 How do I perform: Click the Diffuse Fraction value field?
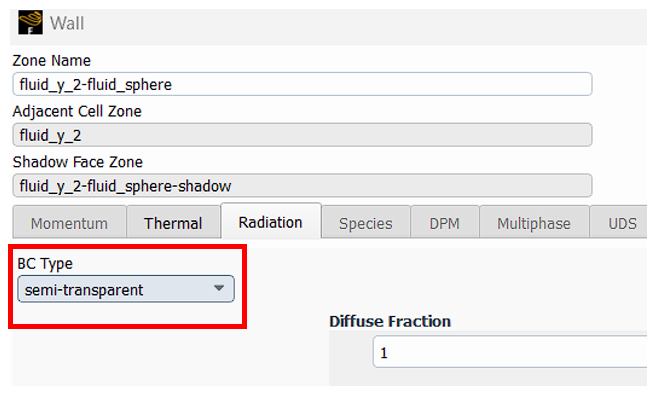point(510,352)
